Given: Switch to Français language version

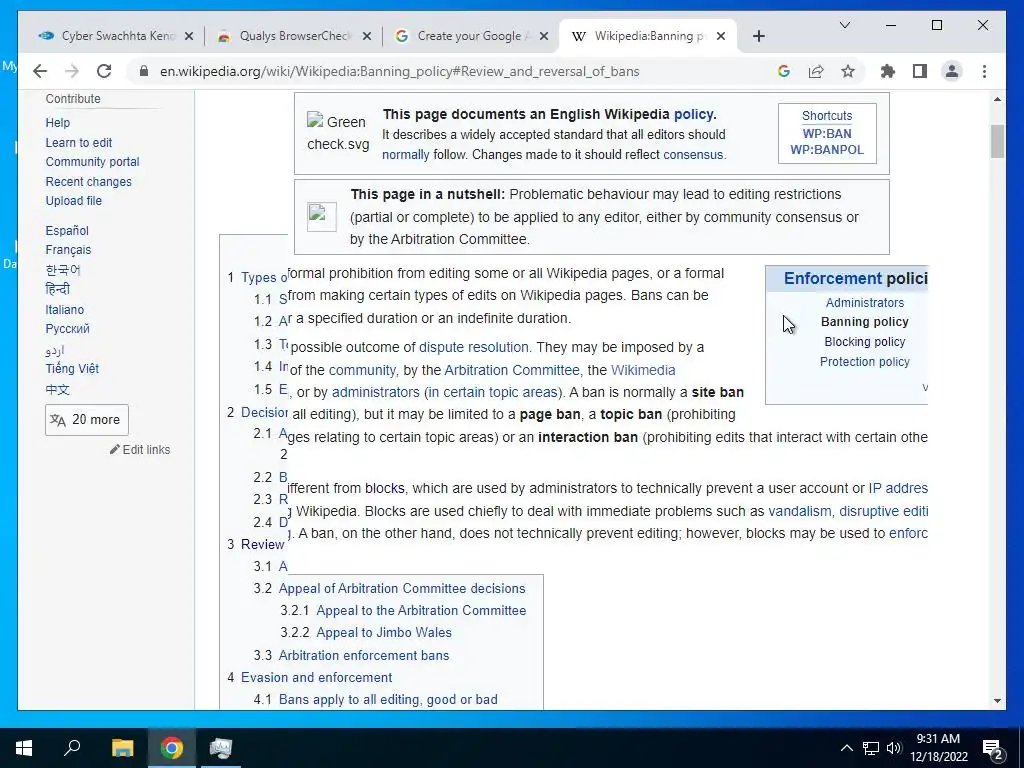Looking at the screenshot, I should pos(68,249).
